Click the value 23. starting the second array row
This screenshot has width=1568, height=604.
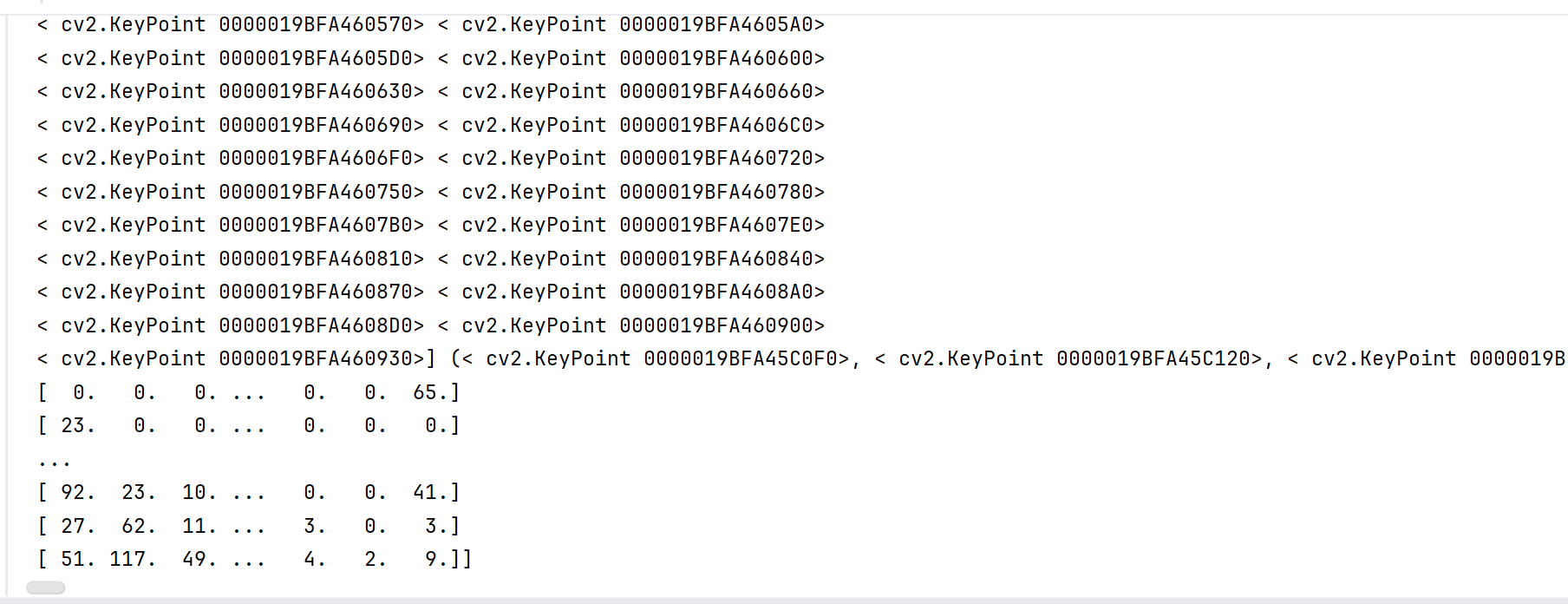coord(78,426)
